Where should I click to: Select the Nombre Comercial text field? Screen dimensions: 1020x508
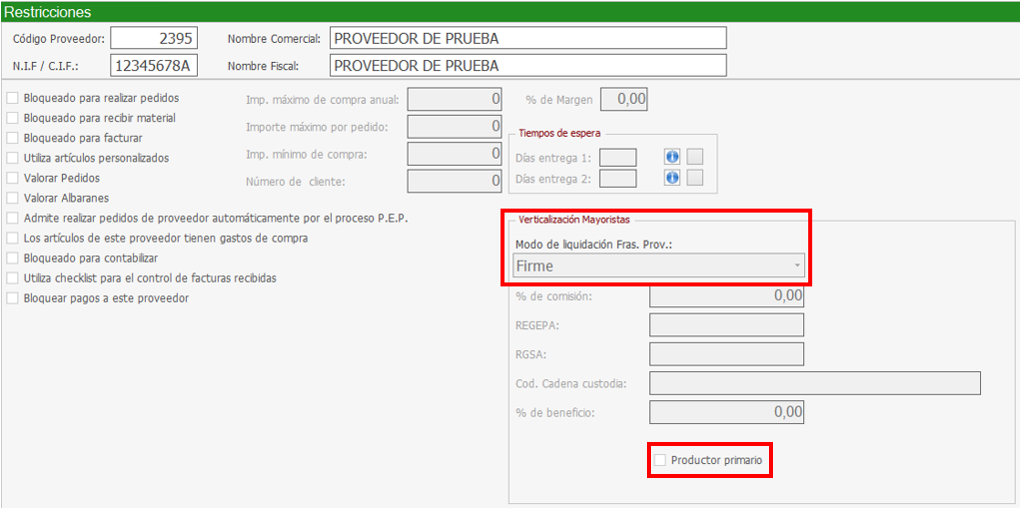[x=527, y=38]
